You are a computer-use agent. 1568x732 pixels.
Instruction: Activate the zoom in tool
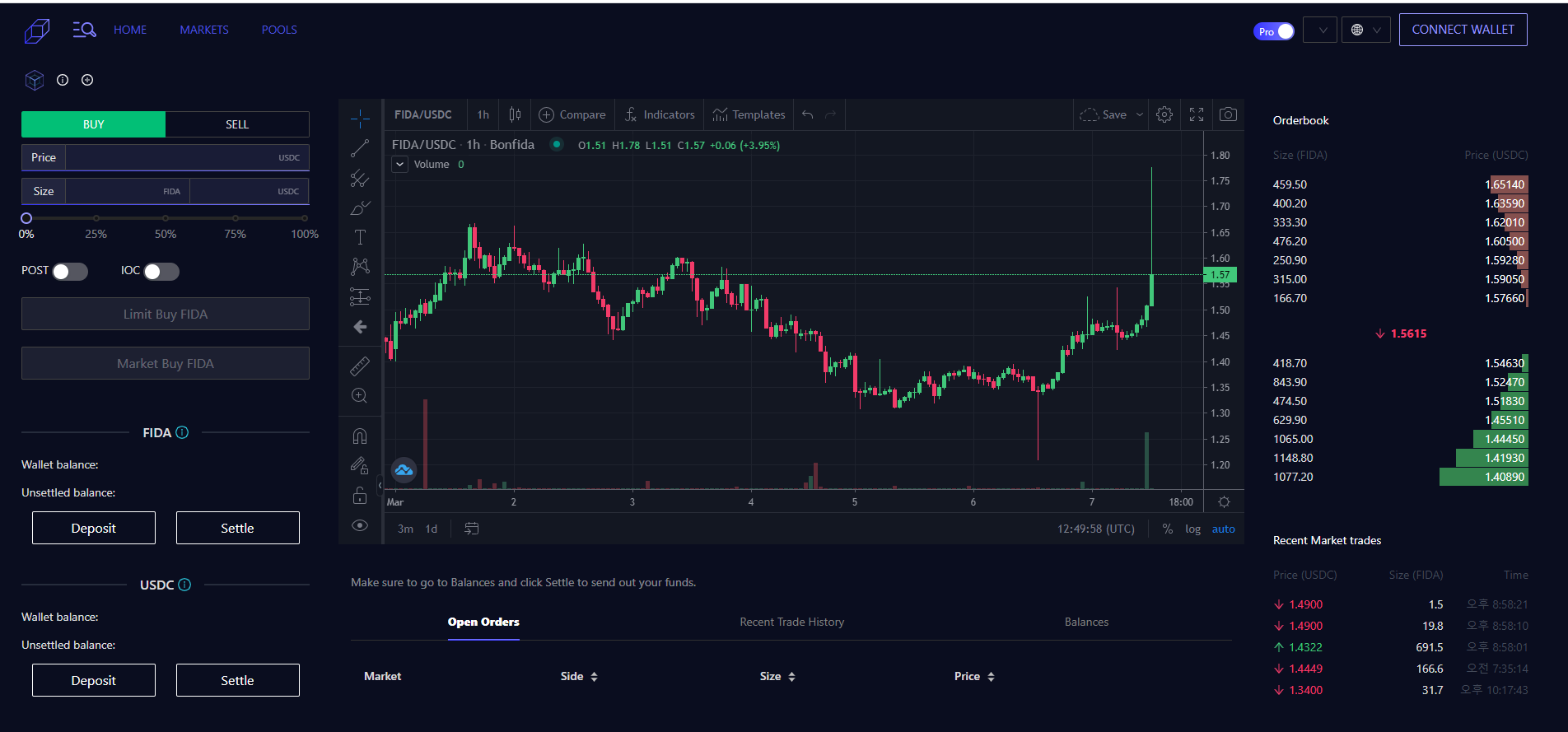point(360,395)
